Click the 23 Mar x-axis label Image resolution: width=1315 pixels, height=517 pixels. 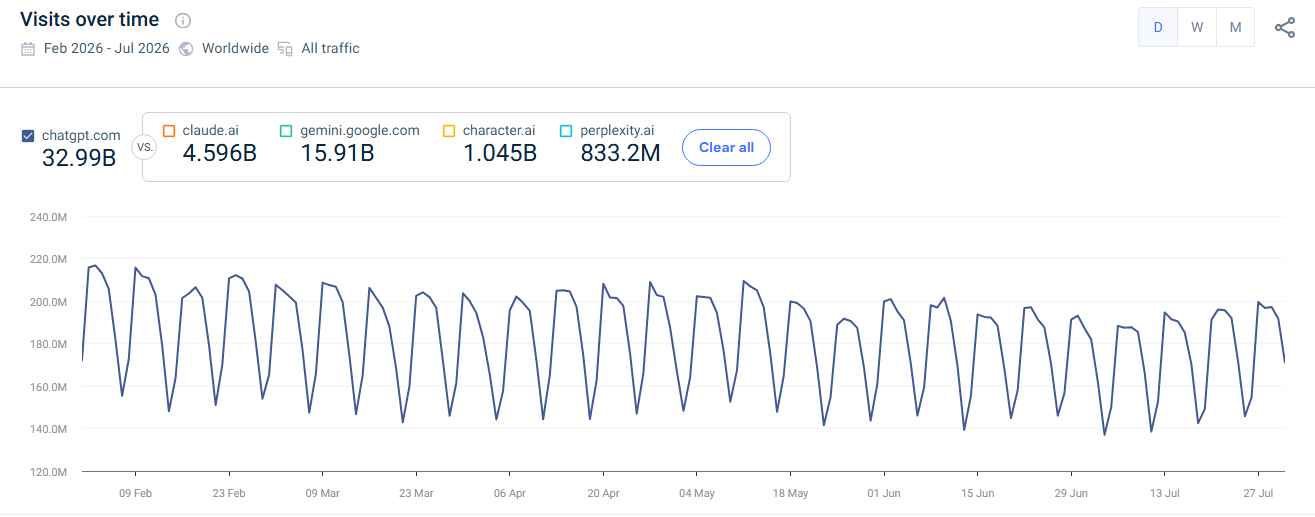click(416, 493)
